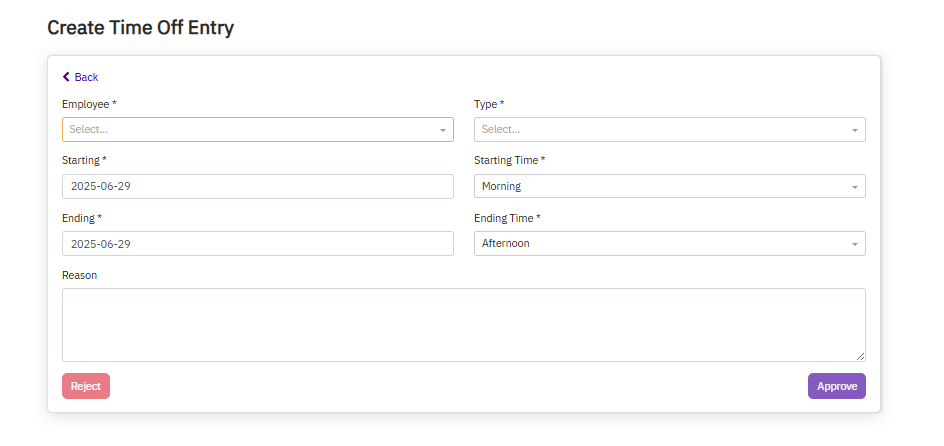The image size is (944, 446).
Task: Click the back chevron arrow icon
Action: point(66,77)
